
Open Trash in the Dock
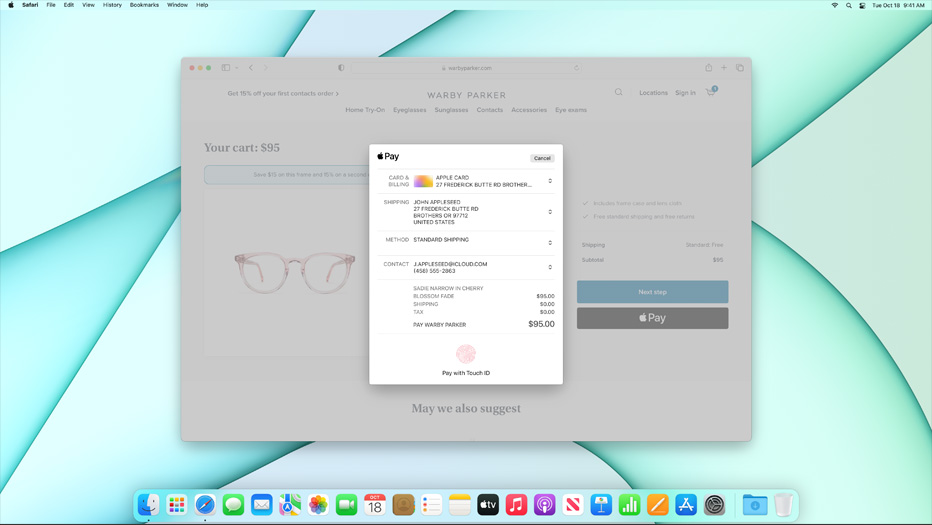pyautogui.click(x=784, y=505)
